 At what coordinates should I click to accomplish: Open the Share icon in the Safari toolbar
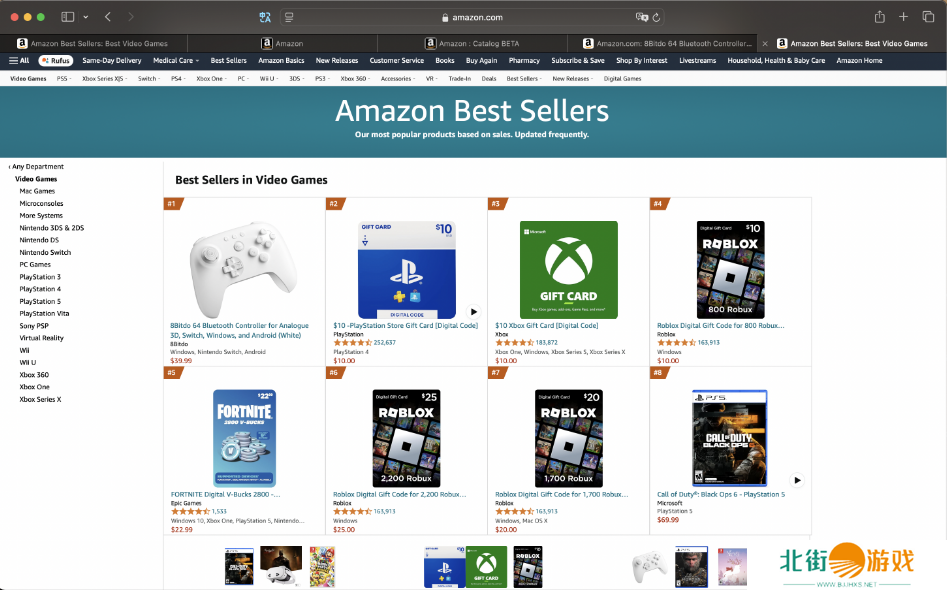point(880,17)
